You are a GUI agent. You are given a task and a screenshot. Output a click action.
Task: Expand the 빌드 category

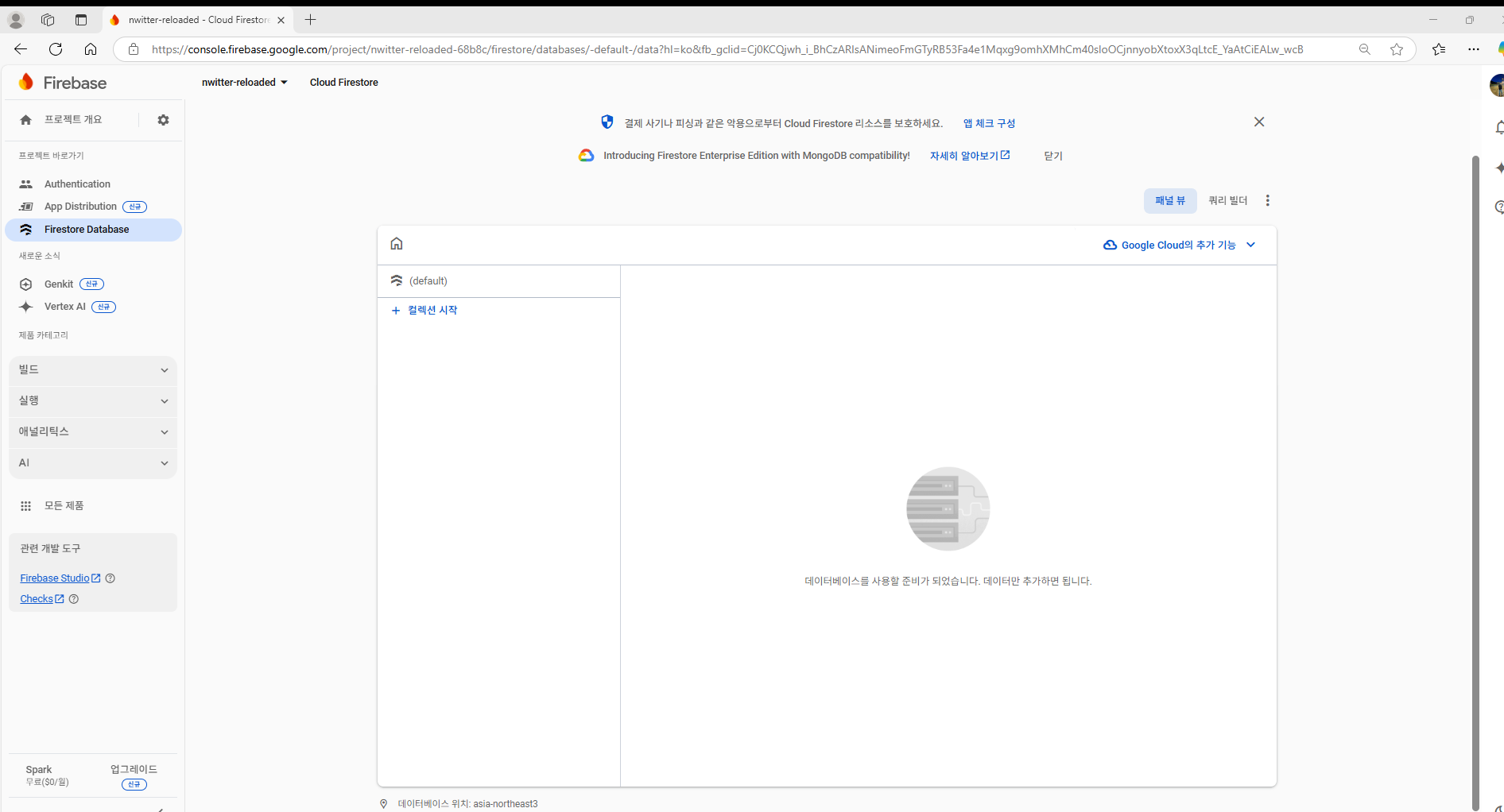point(93,370)
